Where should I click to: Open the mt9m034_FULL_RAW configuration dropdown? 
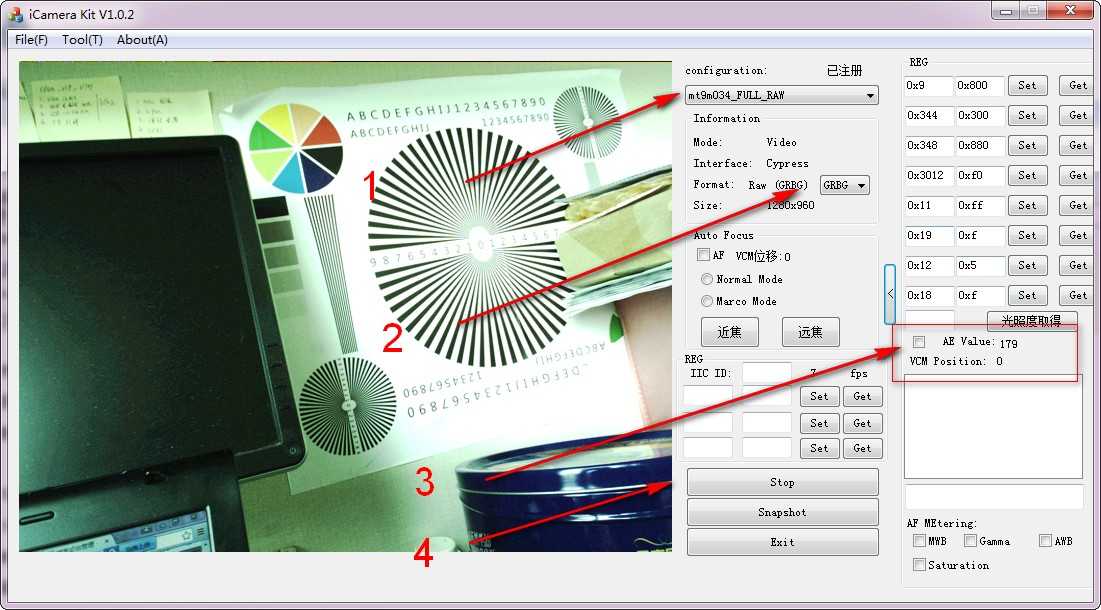click(782, 95)
